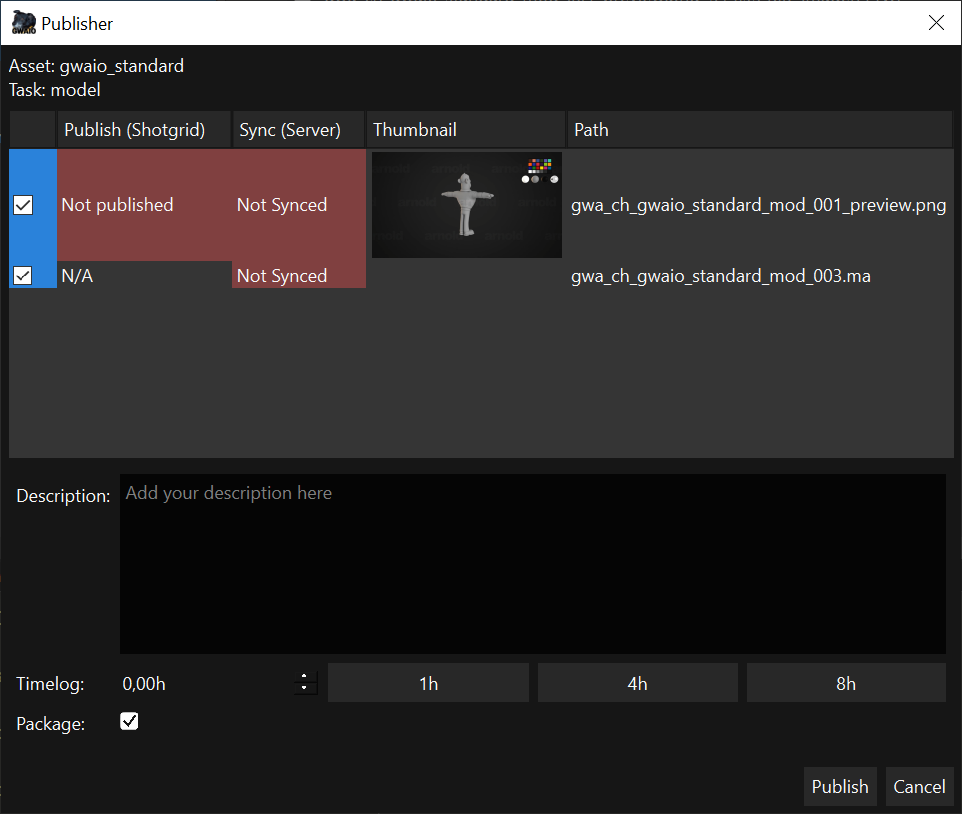Uncheck the mod_003.ma row checkbox

23,275
